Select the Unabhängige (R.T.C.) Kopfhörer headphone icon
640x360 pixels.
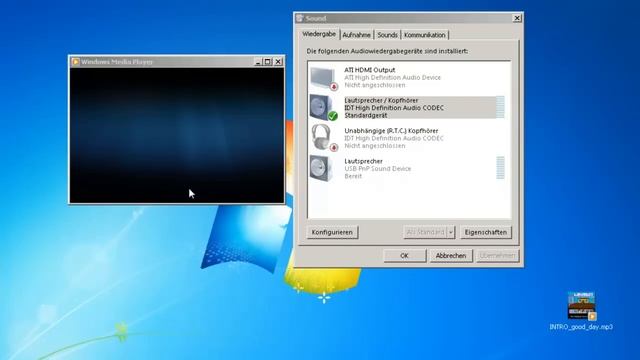324,138
